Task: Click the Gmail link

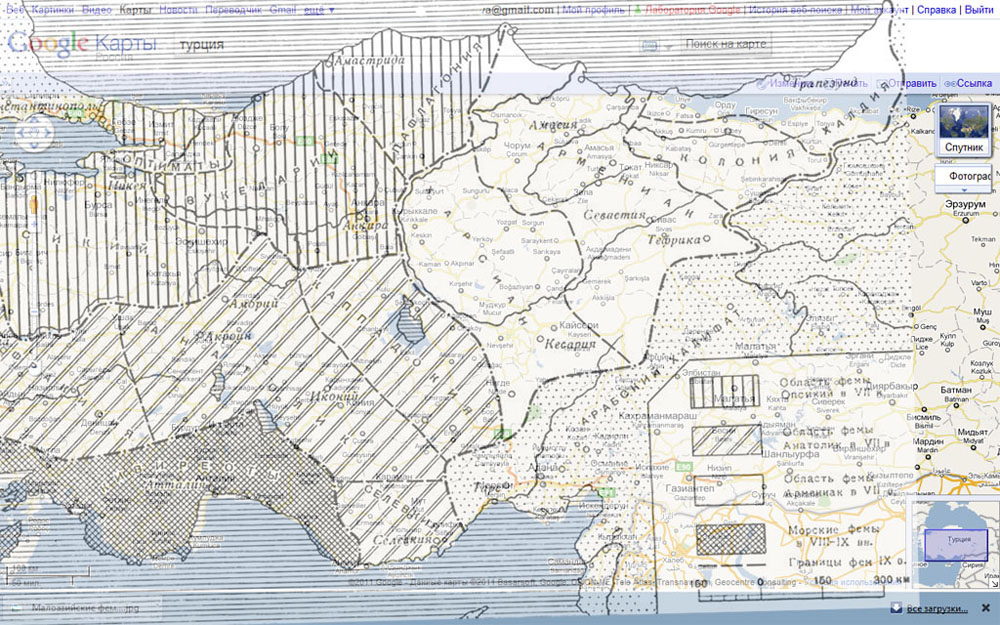Action: point(281,10)
